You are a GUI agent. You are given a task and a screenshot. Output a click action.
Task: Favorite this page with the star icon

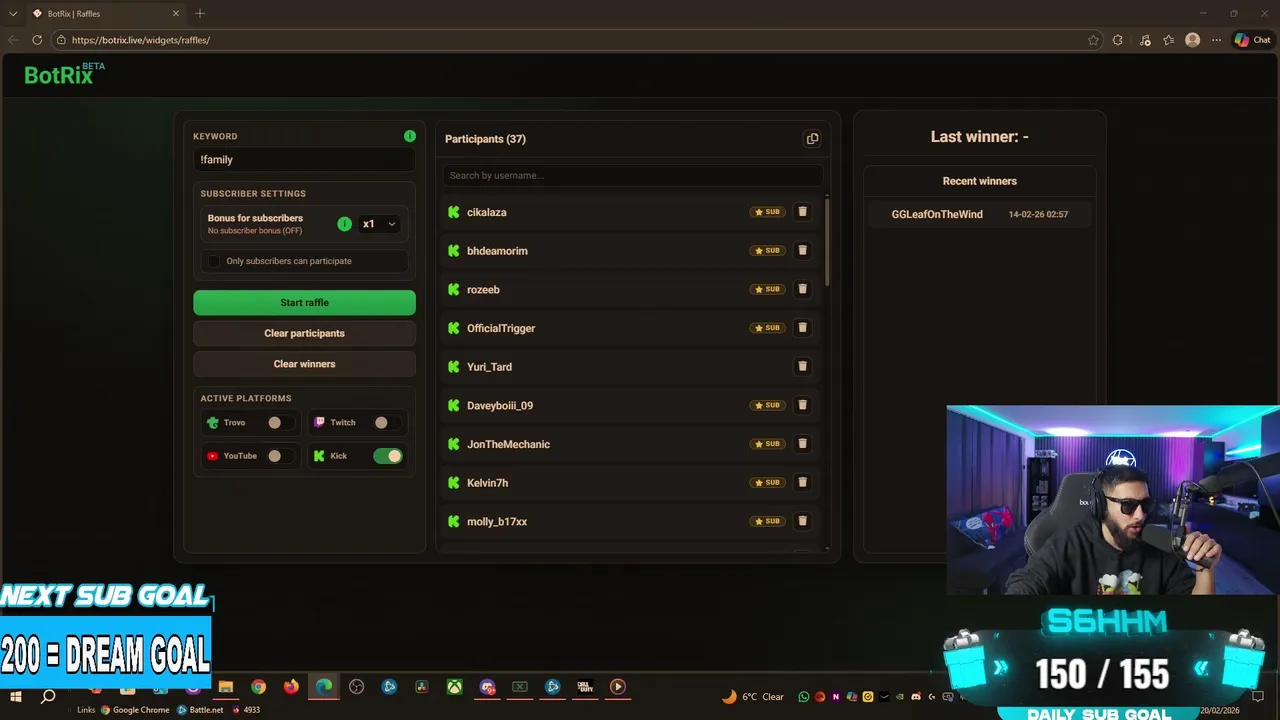click(1093, 40)
